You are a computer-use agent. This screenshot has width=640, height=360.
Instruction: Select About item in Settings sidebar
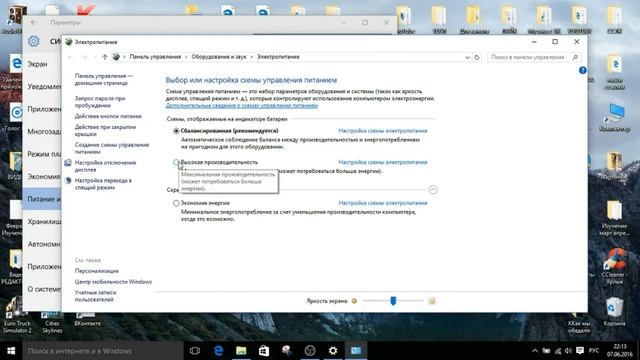(x=42, y=289)
